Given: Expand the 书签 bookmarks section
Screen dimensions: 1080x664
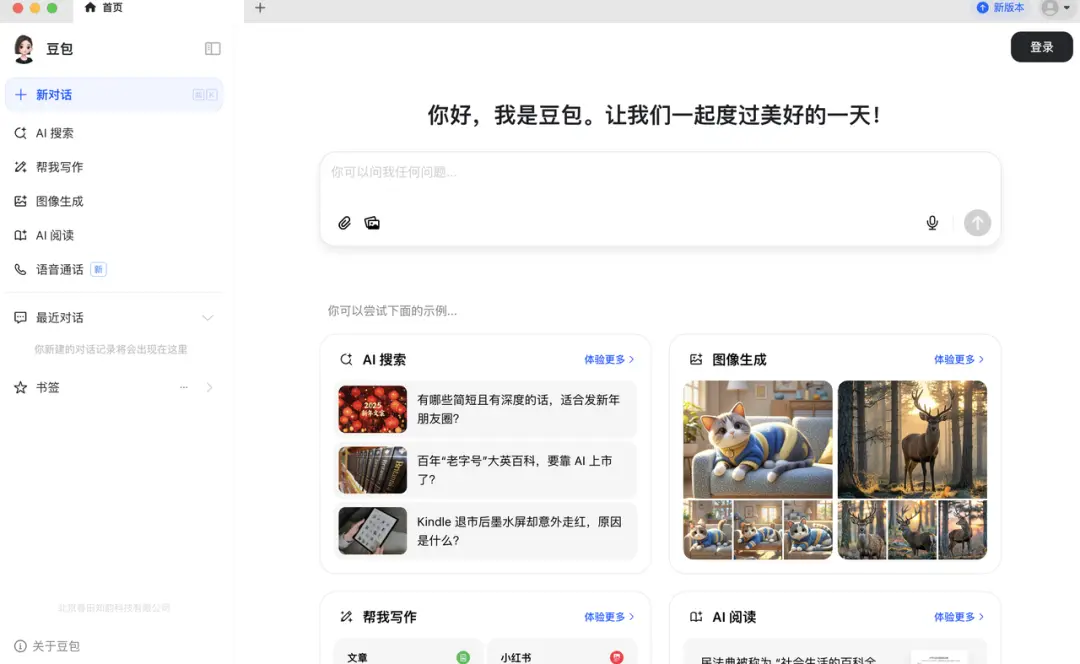Looking at the screenshot, I should 209,387.
